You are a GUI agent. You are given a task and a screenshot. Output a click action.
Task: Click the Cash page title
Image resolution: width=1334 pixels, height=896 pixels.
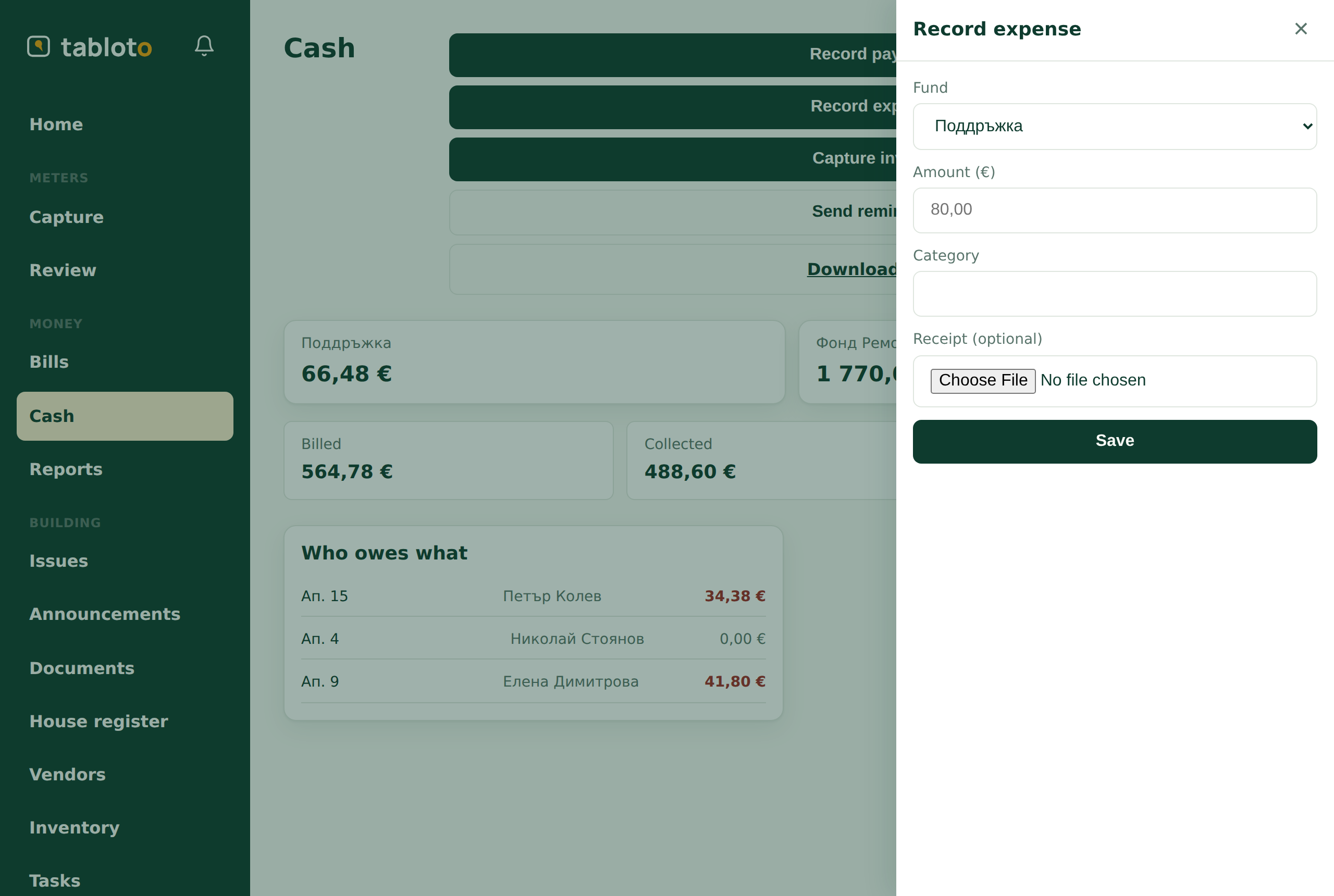[319, 48]
